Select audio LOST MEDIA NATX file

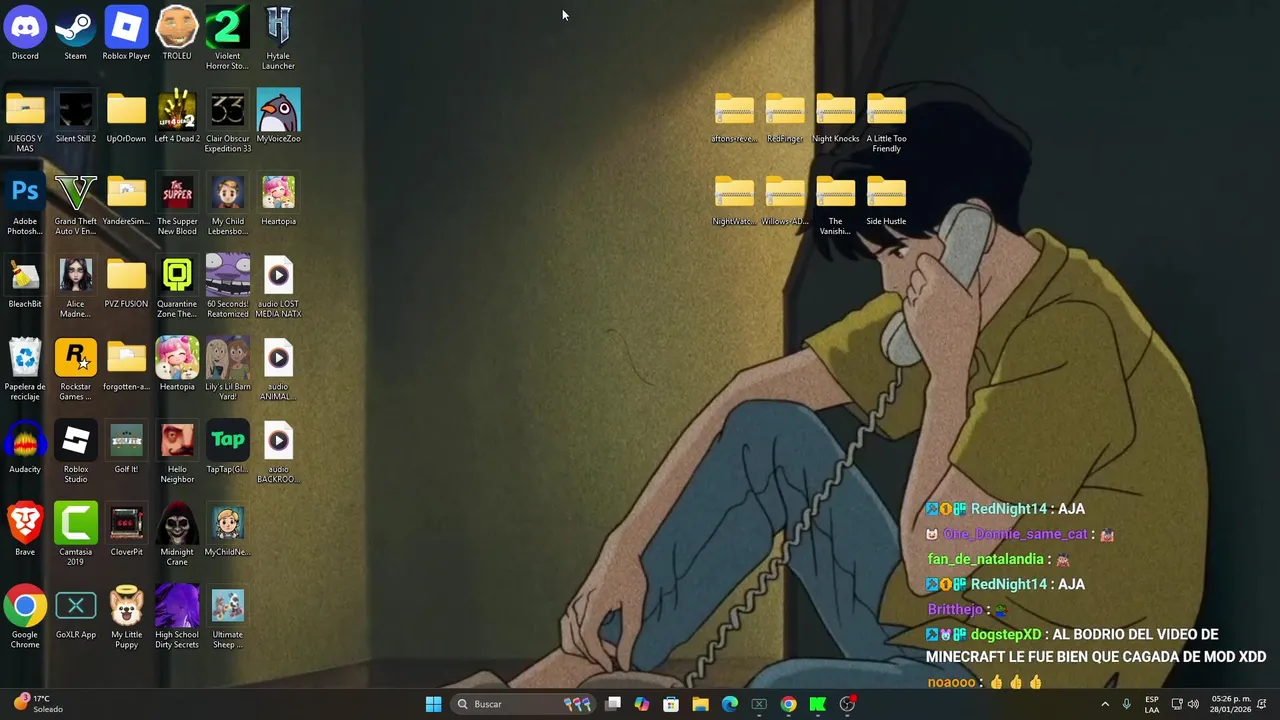[278, 287]
